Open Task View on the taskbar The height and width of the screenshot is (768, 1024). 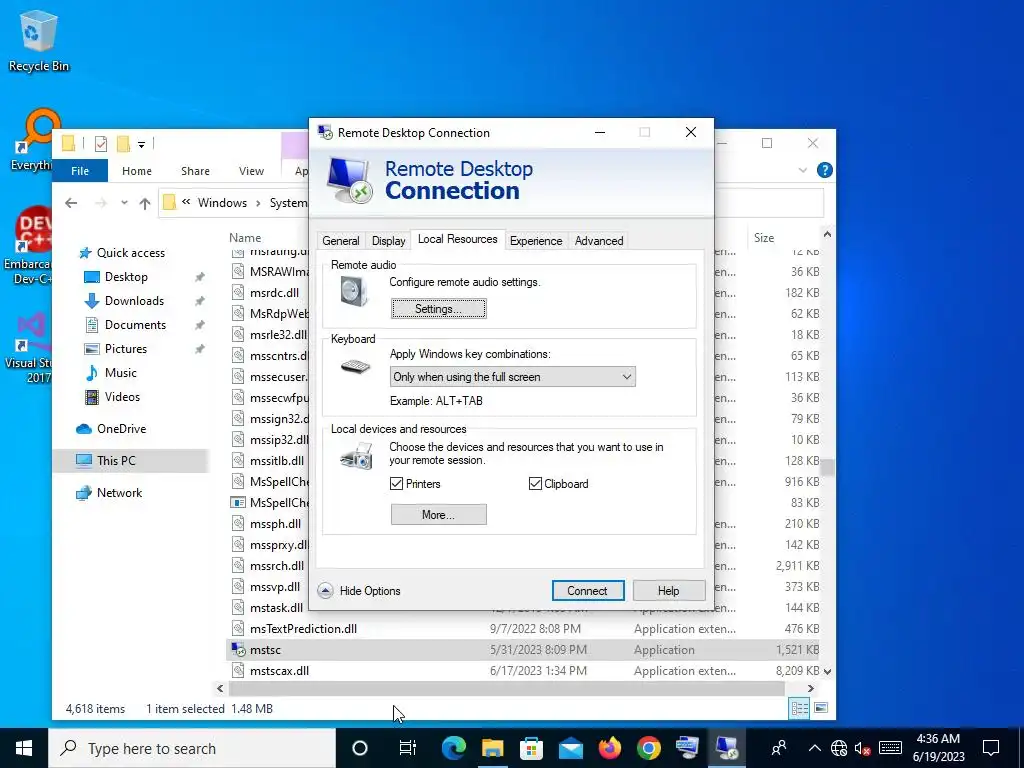point(408,748)
